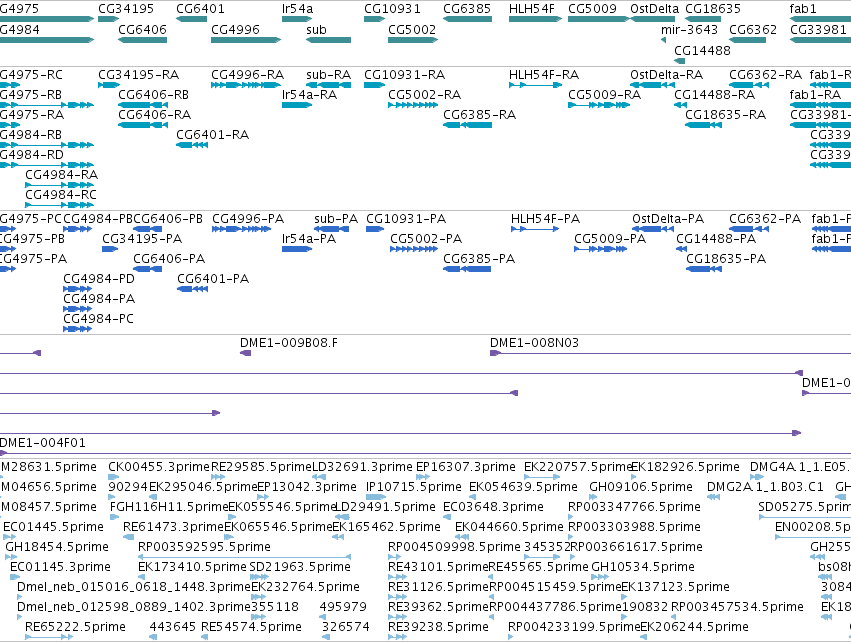
Task: Select the CG6362-PA protein
Action: (x=749, y=229)
